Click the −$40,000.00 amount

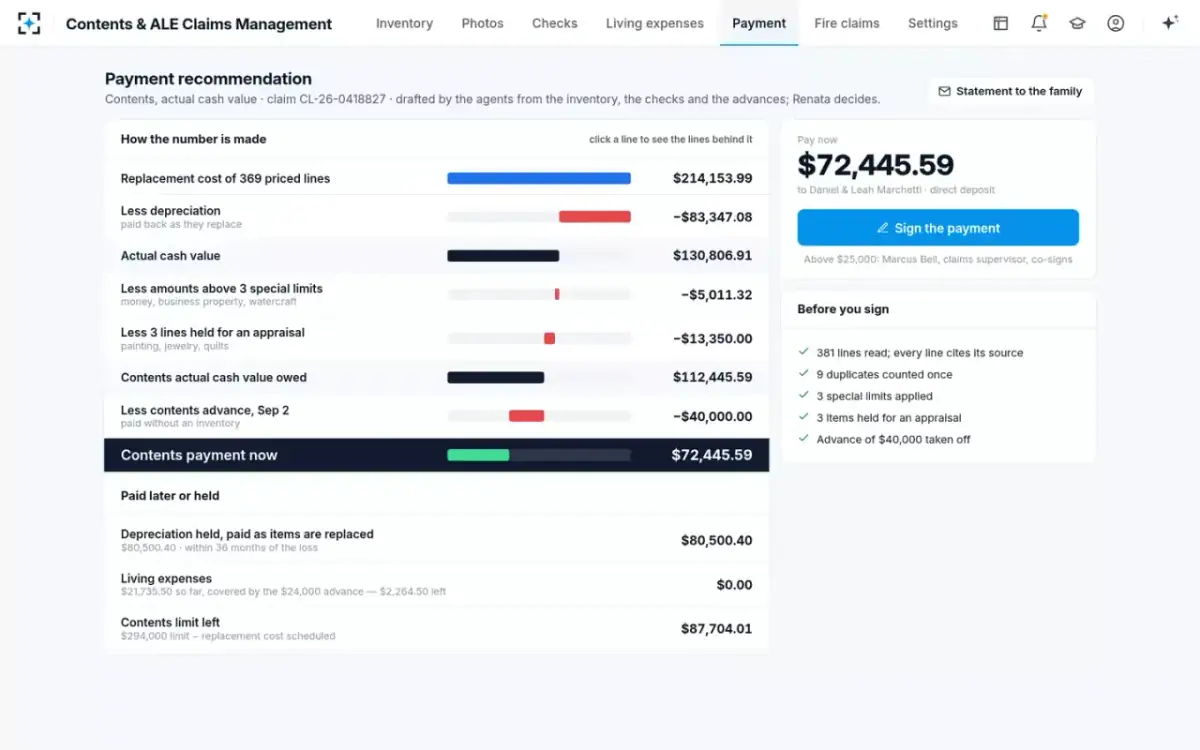(712, 416)
